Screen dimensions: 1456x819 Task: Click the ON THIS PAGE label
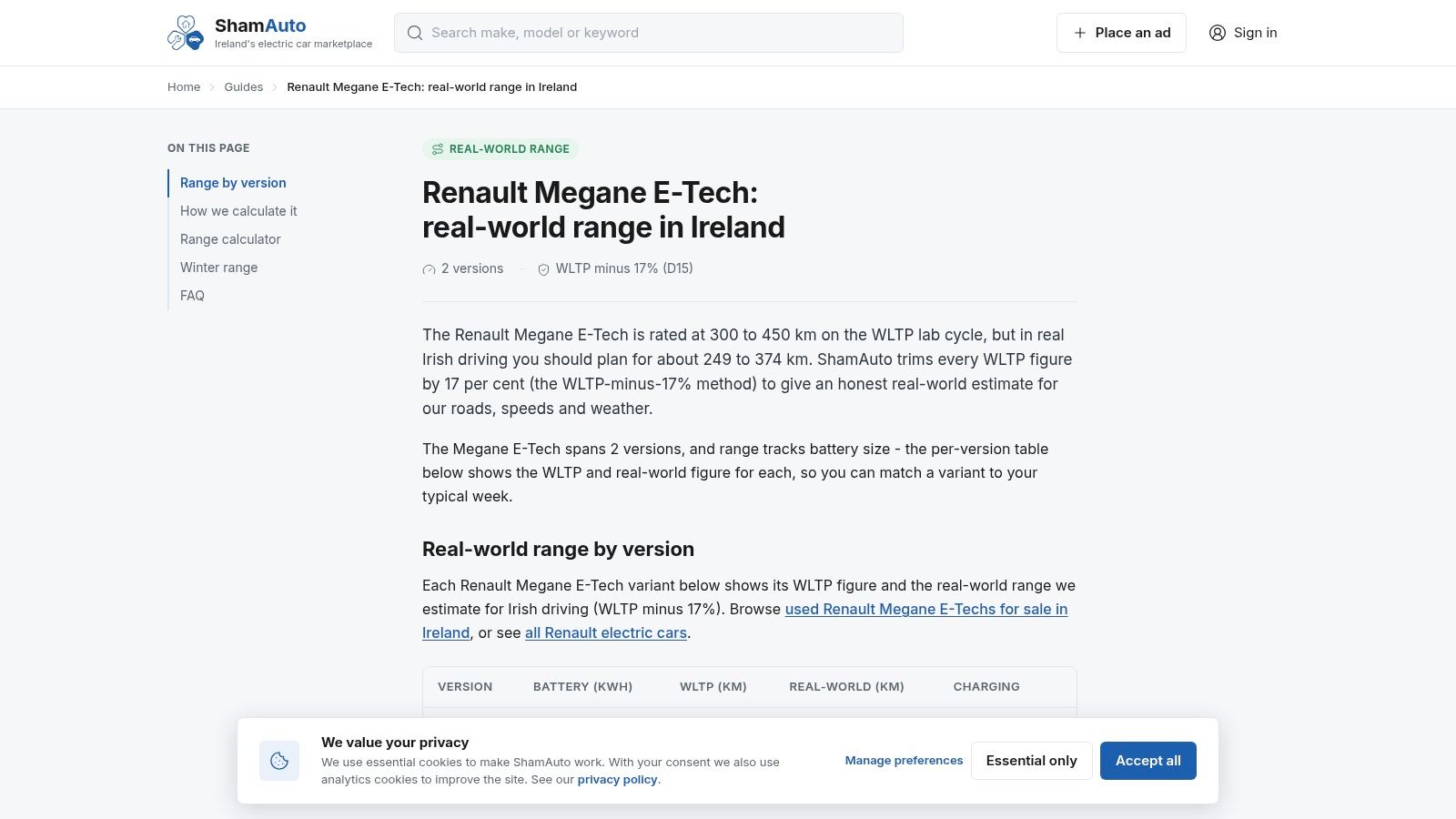click(x=208, y=148)
